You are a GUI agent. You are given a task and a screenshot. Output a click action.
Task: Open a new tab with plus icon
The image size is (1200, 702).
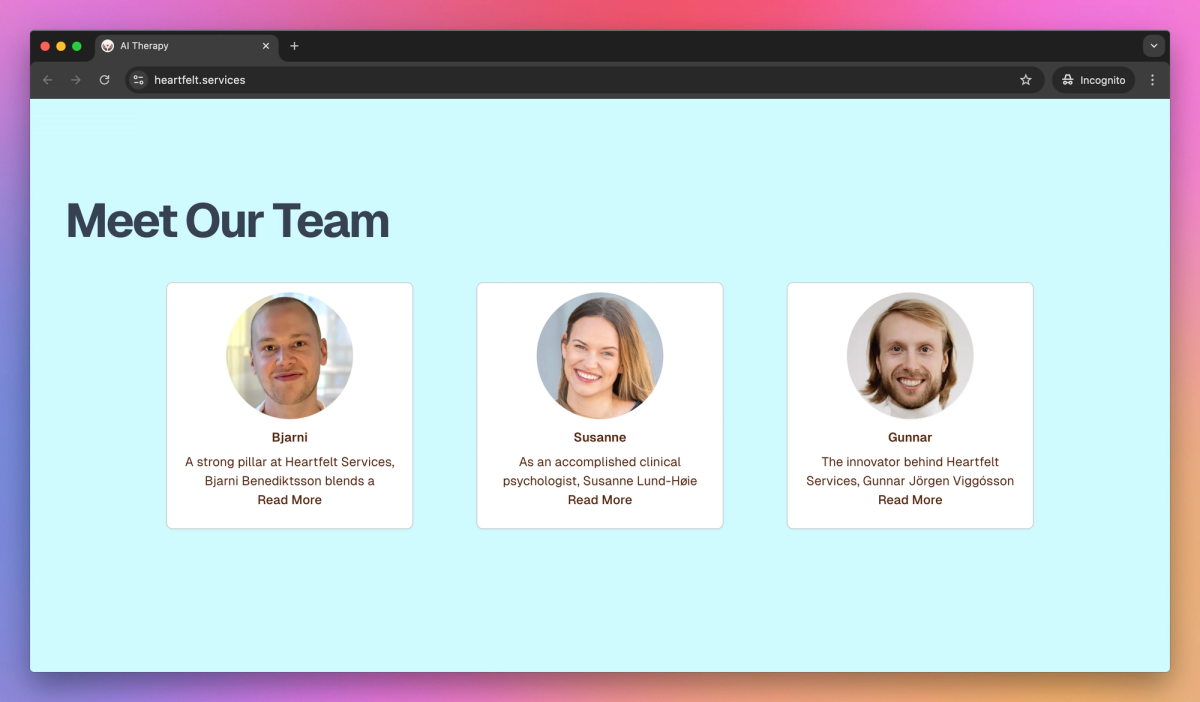[294, 46]
